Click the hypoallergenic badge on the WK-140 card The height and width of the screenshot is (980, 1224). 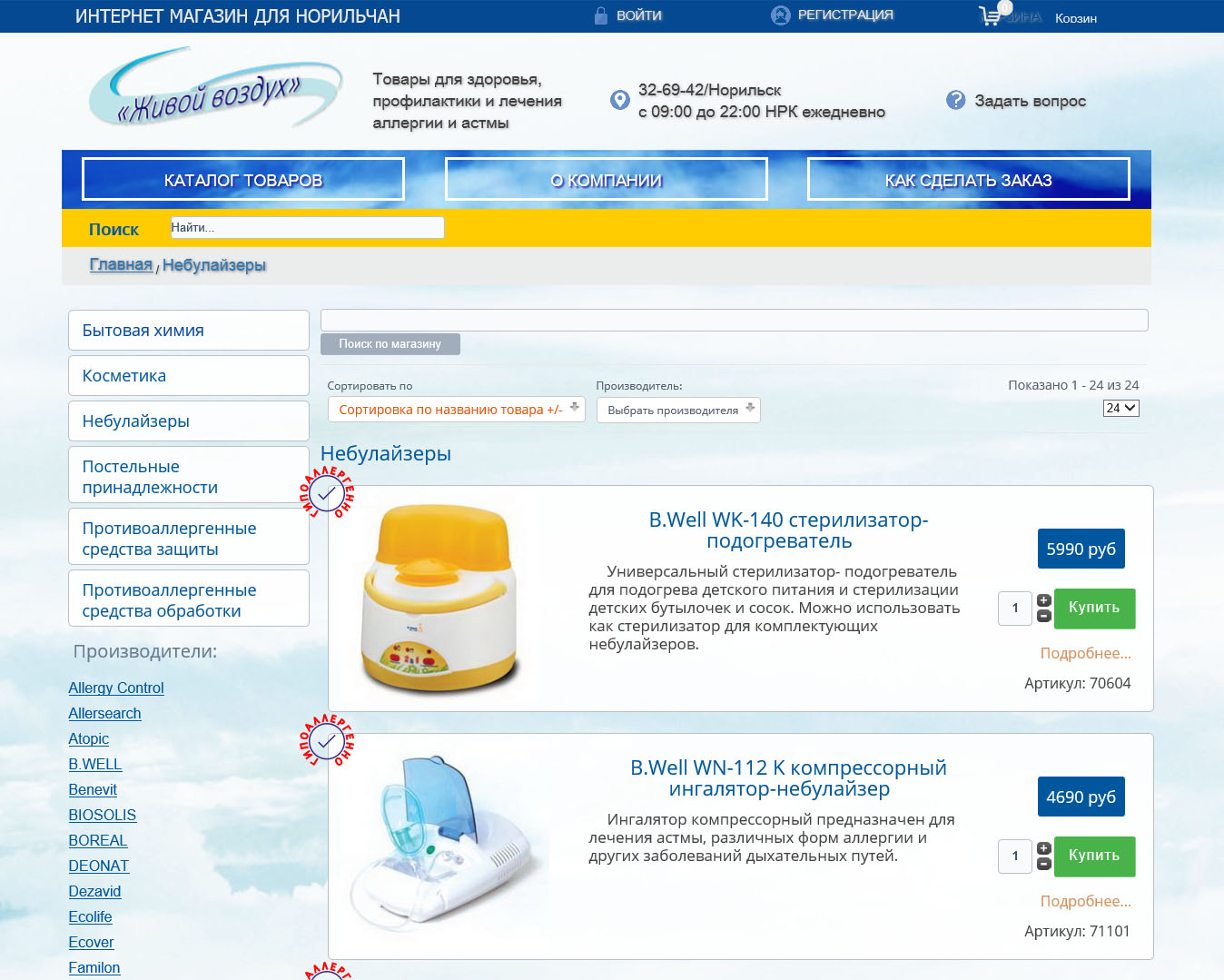(x=327, y=493)
